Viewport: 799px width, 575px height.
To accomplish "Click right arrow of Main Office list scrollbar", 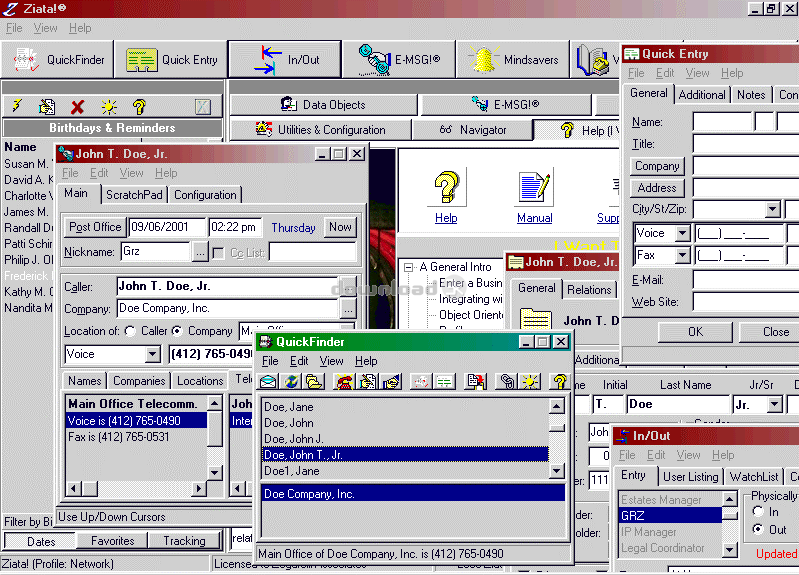I will (x=199, y=488).
